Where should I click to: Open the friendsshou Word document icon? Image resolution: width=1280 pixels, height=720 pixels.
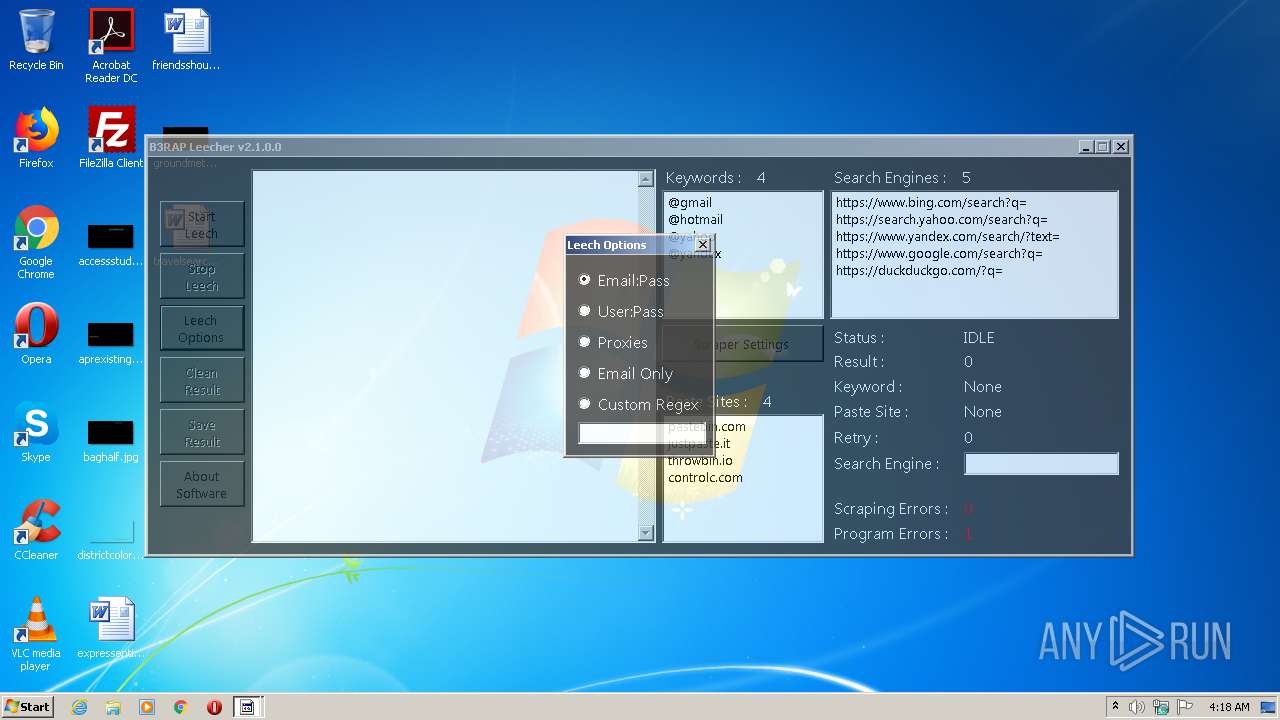click(186, 40)
